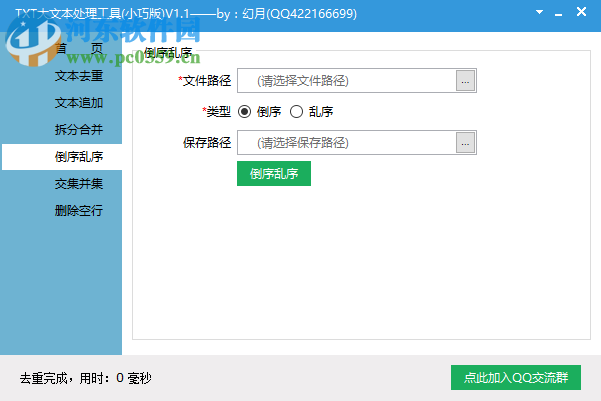The width and height of the screenshot is (601, 401).
Task: Click the status text 去重完成，用时：0 毫秒
Action: tap(85, 378)
